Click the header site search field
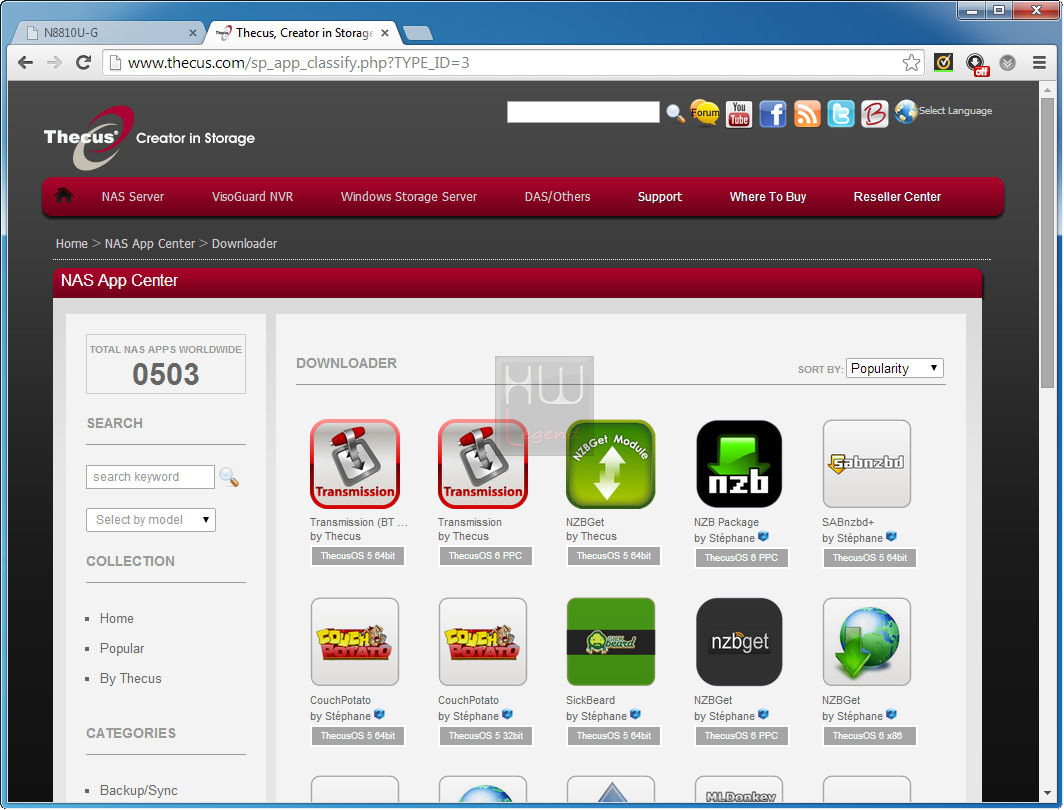The image size is (1064, 810). coord(583,112)
